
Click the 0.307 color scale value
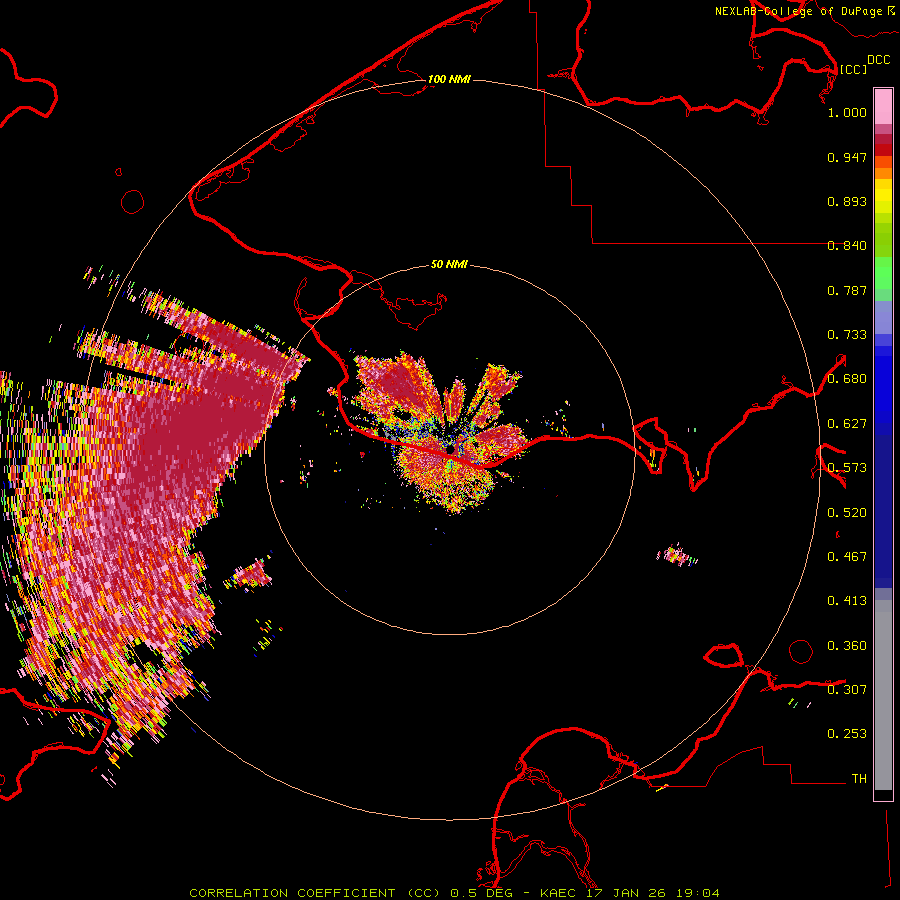click(847, 689)
